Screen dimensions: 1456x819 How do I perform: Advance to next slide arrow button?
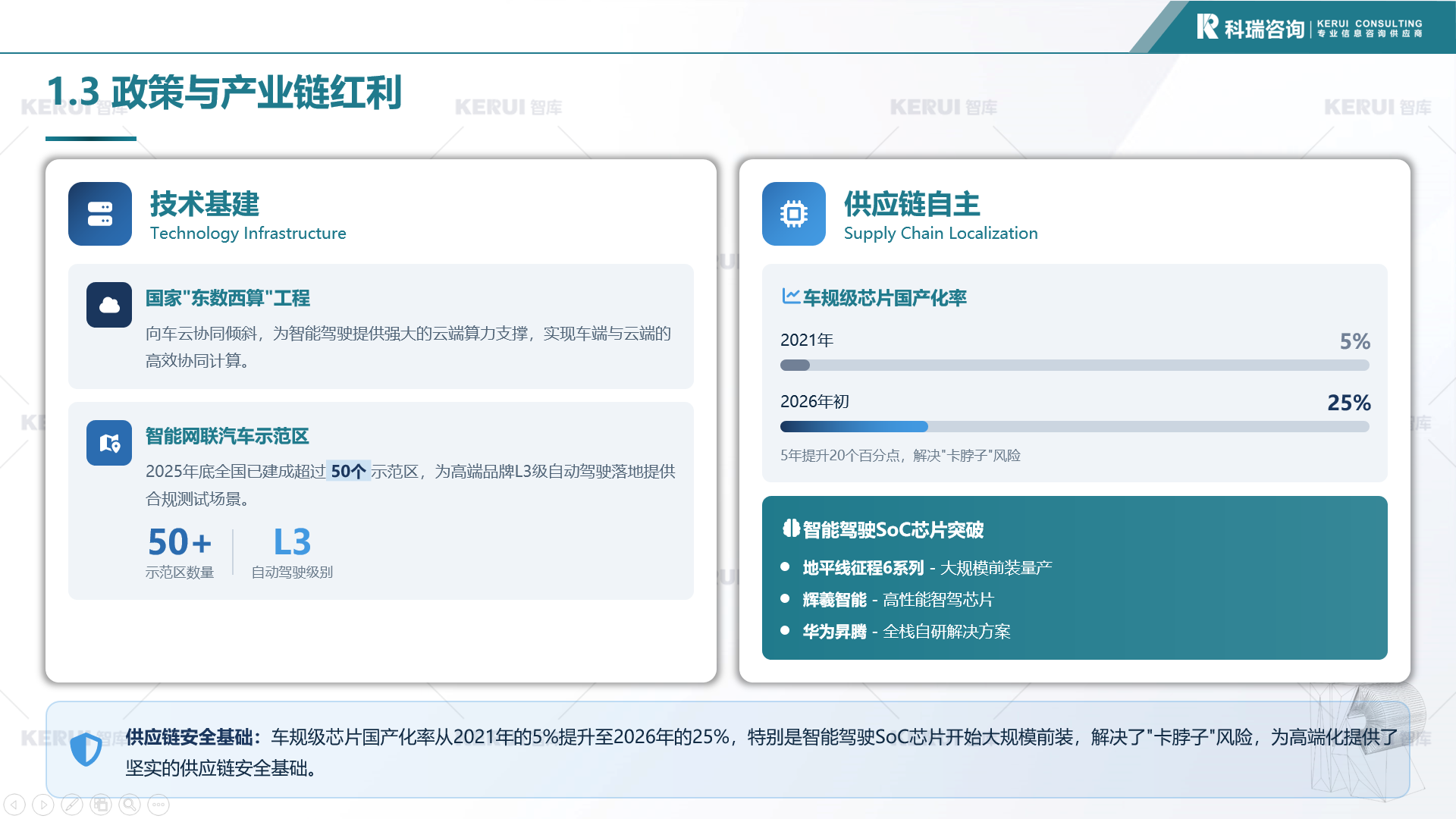point(43,805)
